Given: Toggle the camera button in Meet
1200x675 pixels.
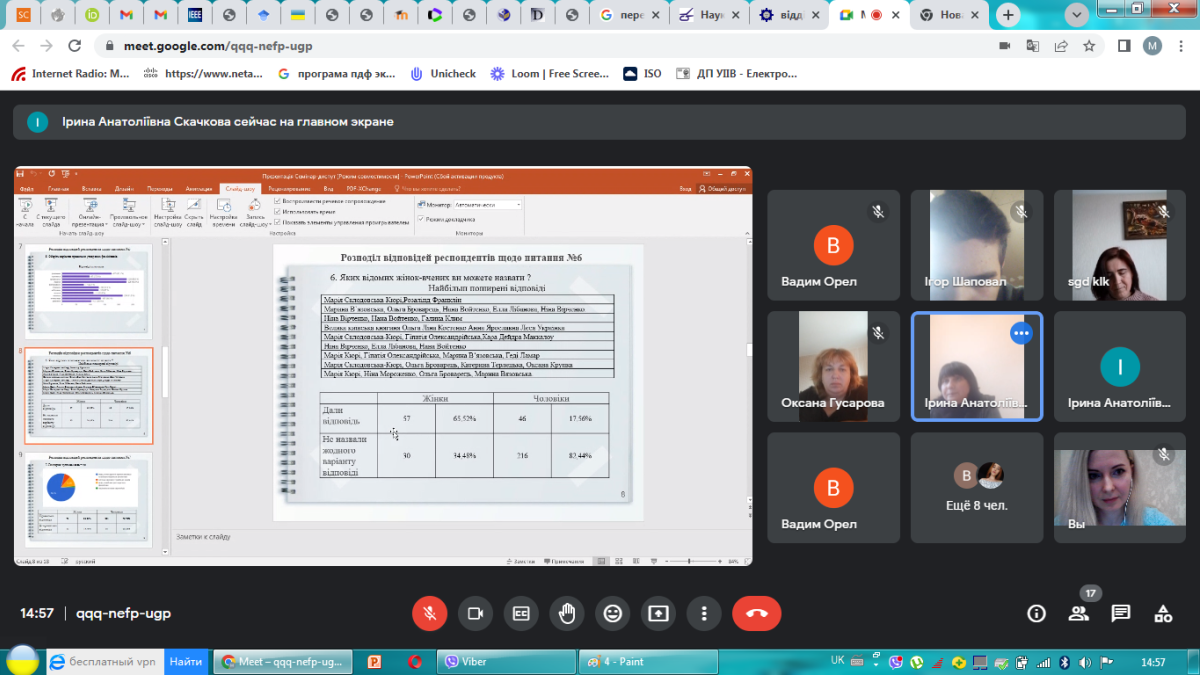Looking at the screenshot, I should pos(475,613).
